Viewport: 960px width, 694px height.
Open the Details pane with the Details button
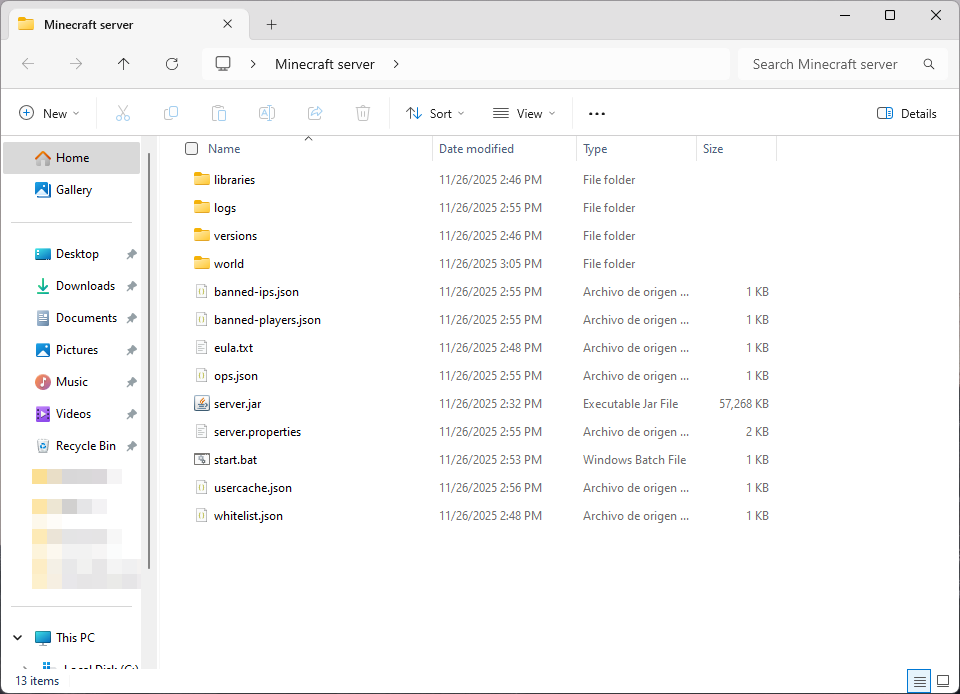(x=906, y=113)
